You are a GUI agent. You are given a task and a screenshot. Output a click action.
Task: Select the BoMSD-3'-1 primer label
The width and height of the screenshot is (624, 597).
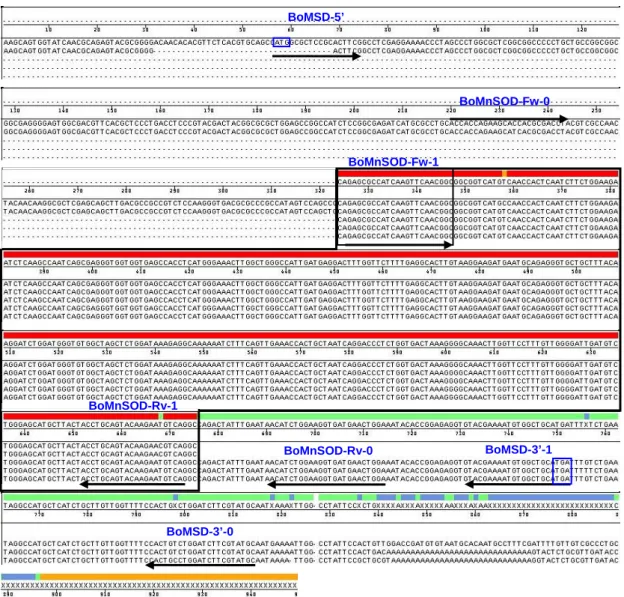point(519,450)
